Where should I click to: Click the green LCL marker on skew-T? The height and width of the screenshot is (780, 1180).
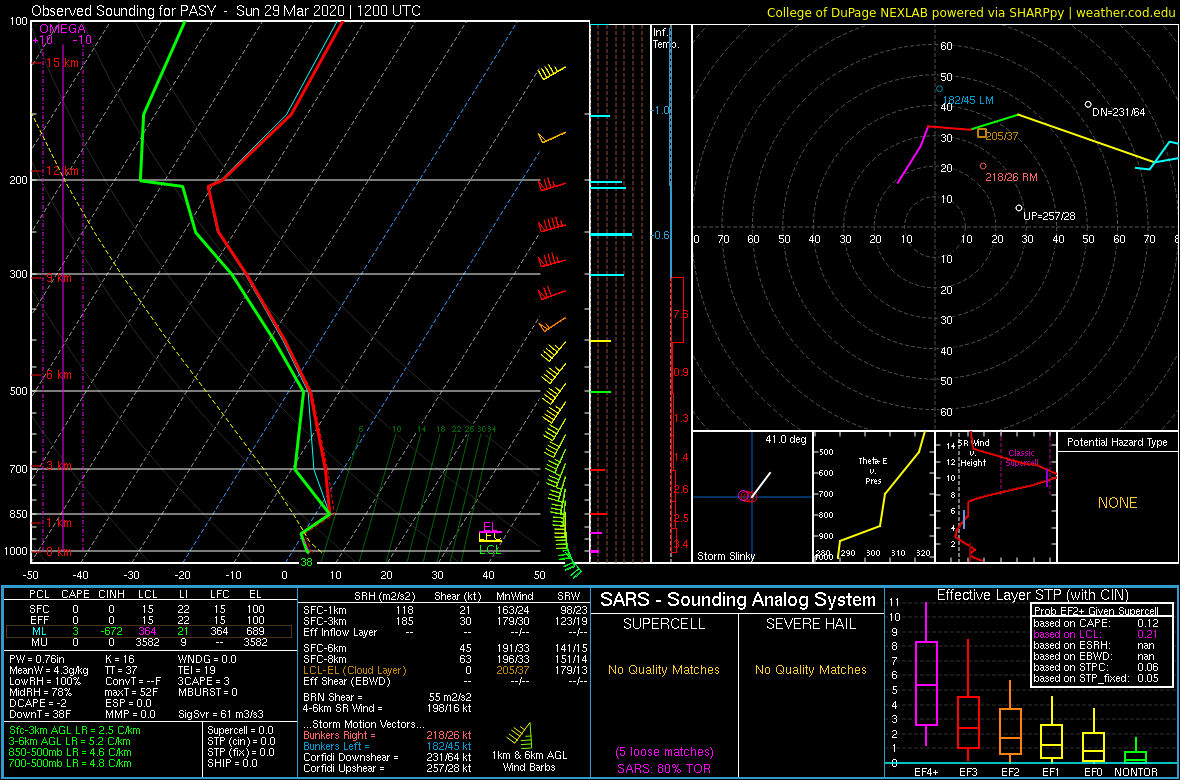coord(490,550)
